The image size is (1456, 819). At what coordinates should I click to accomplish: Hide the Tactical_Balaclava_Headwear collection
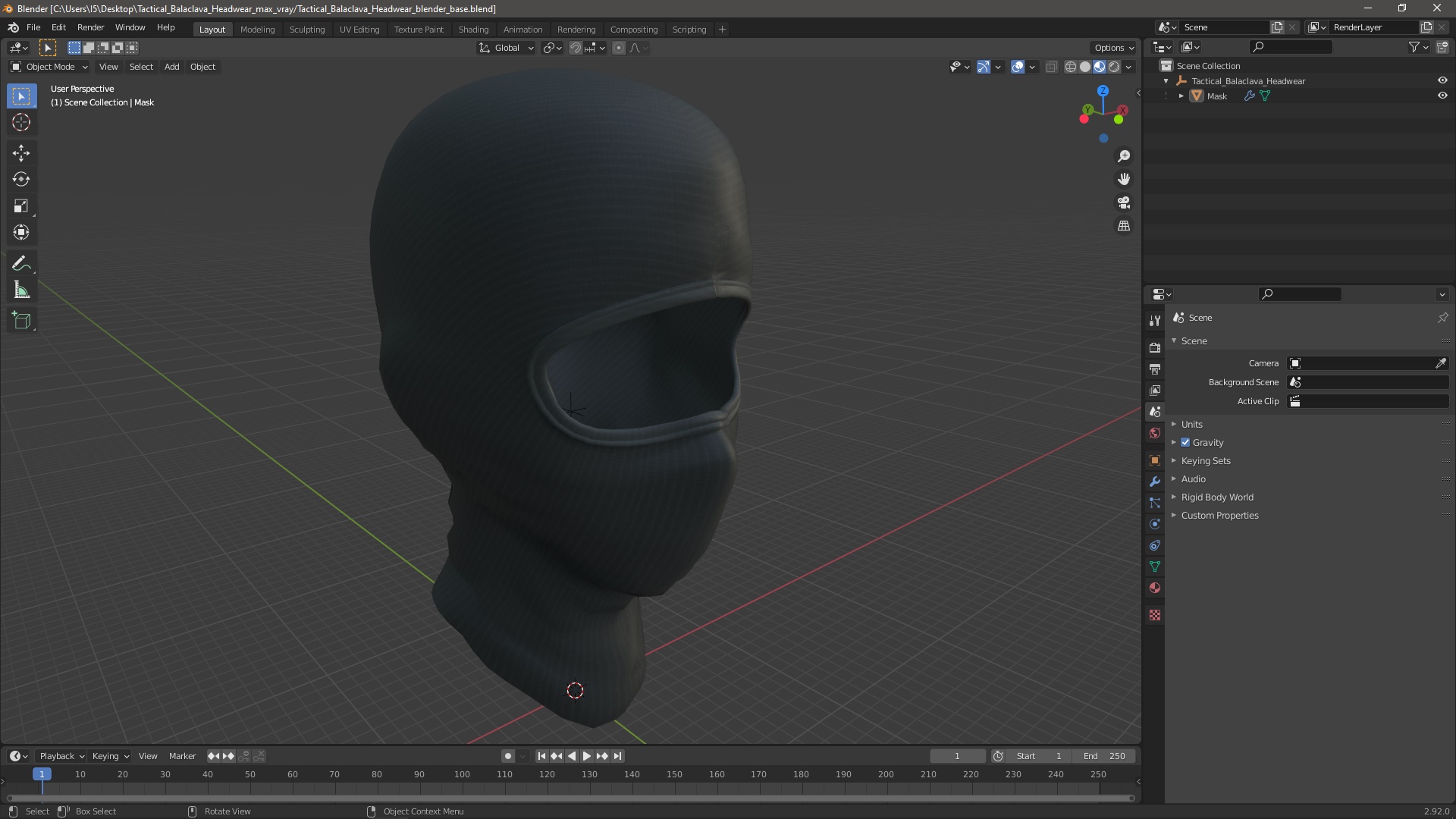1442,81
